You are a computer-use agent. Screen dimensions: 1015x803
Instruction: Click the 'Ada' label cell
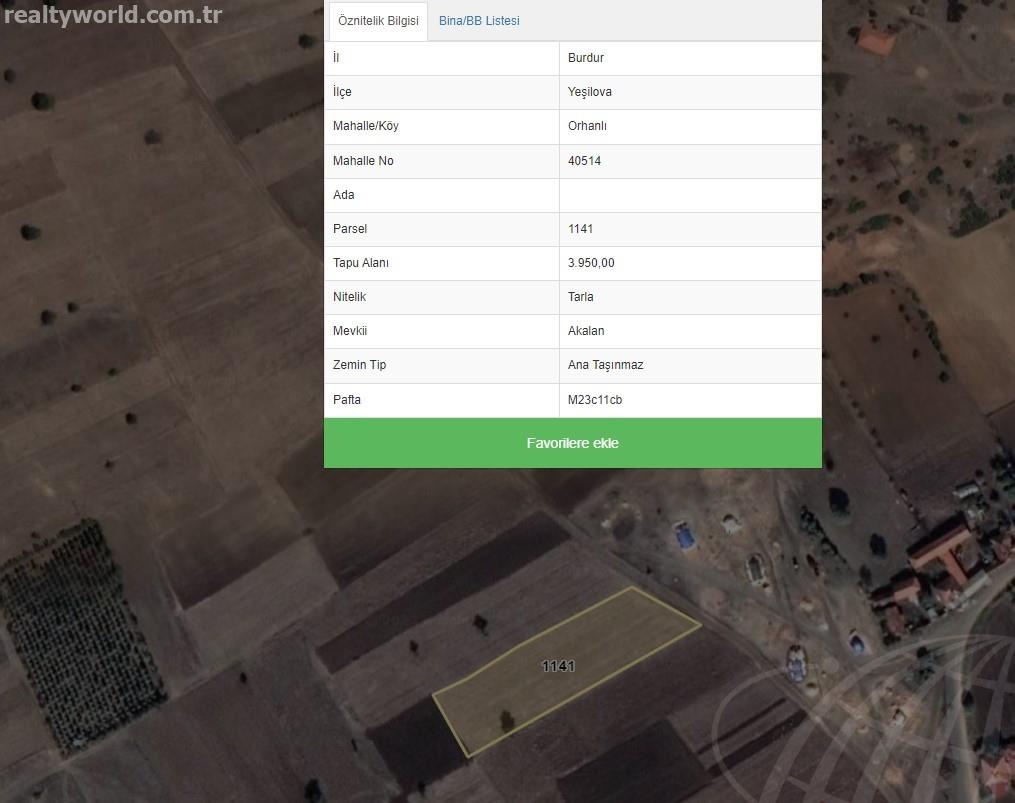point(441,195)
